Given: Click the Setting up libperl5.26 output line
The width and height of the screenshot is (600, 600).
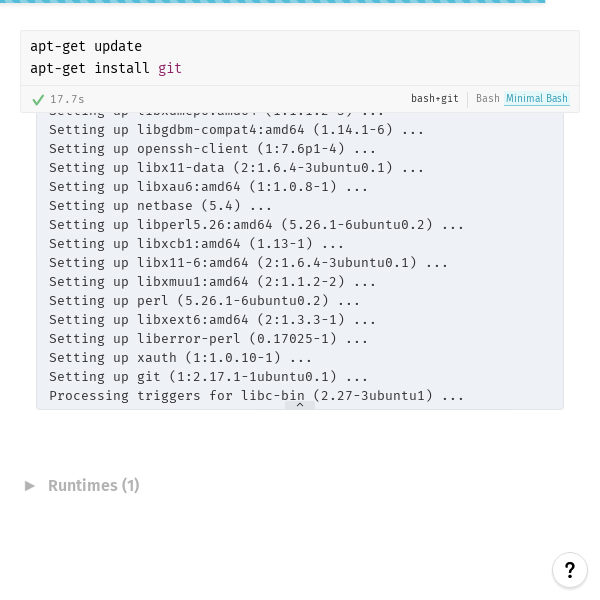Looking at the screenshot, I should (x=256, y=224).
